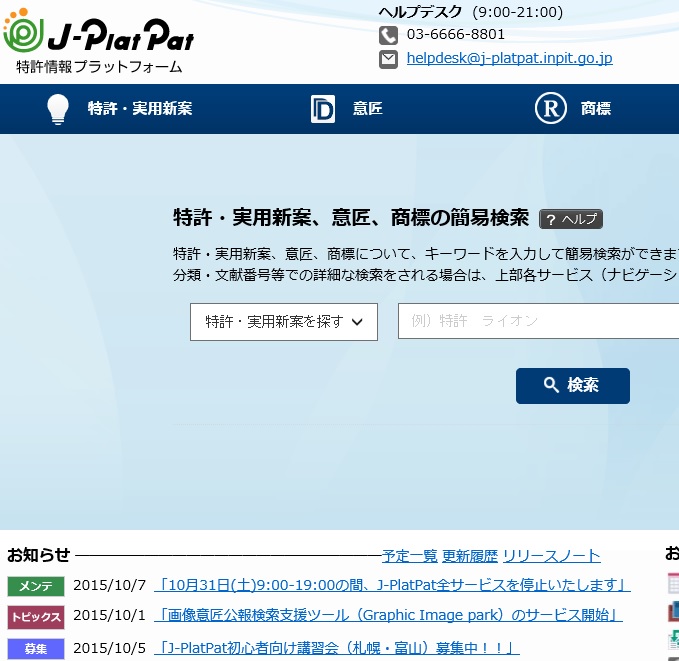Click the magnifier icon in 検索 button
679x661 pixels.
pos(551,385)
